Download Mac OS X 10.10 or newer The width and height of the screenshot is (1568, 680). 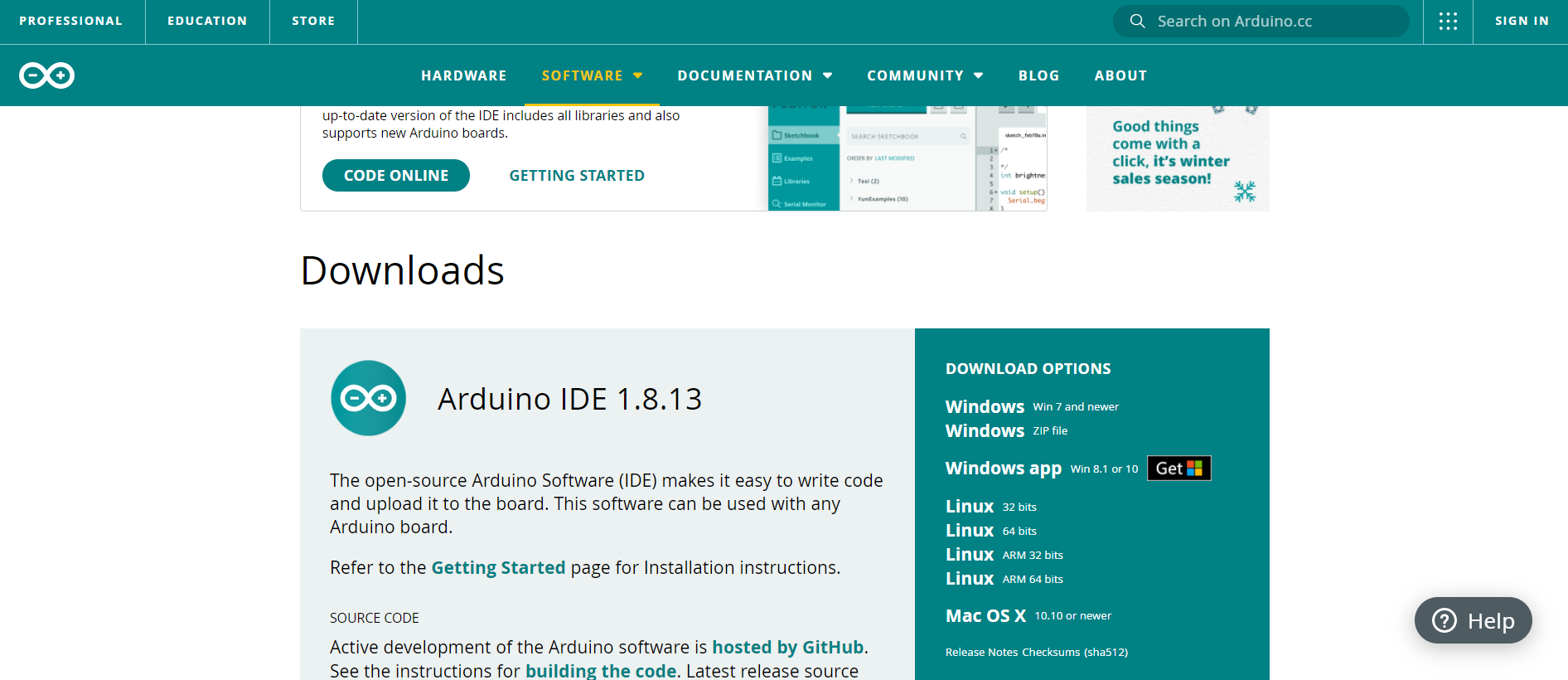tap(1028, 615)
